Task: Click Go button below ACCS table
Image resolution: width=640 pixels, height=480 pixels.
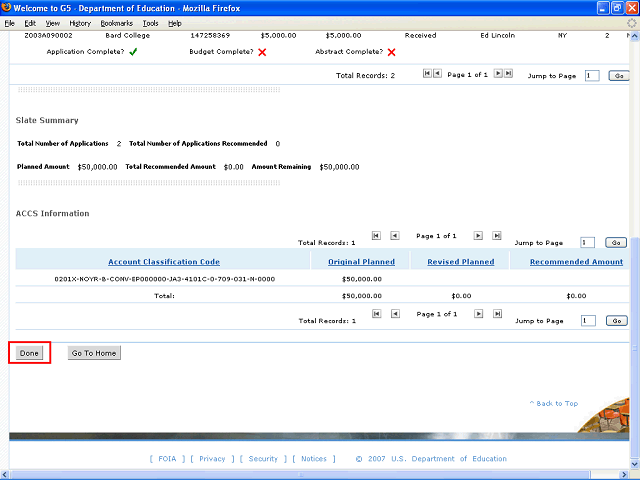Action: point(617,321)
